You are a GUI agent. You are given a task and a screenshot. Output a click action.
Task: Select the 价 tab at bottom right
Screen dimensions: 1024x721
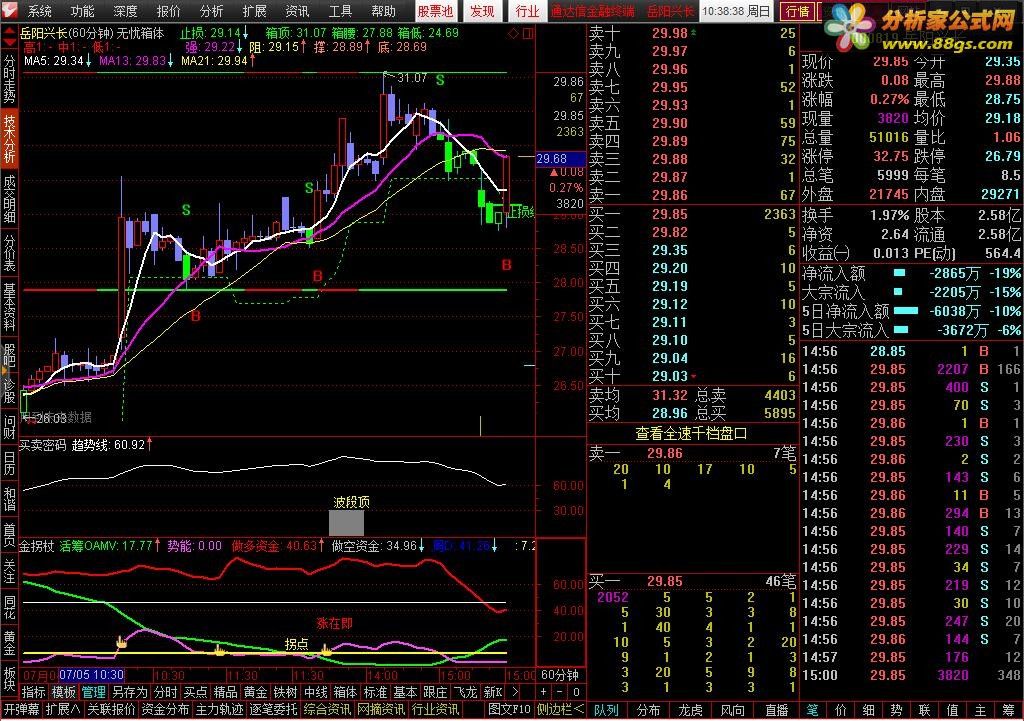841,710
